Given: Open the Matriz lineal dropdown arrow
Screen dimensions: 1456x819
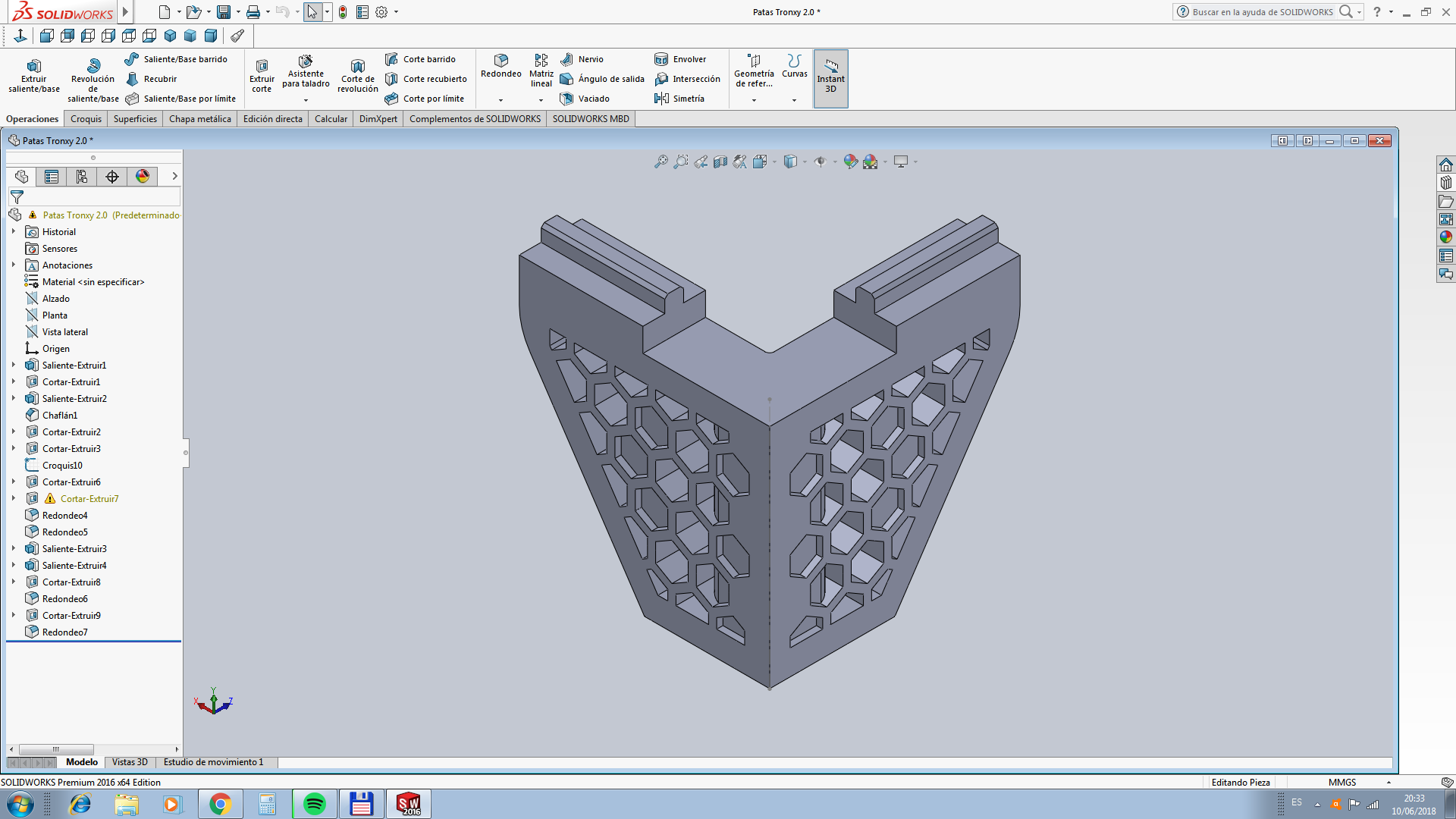Looking at the screenshot, I should 541,100.
